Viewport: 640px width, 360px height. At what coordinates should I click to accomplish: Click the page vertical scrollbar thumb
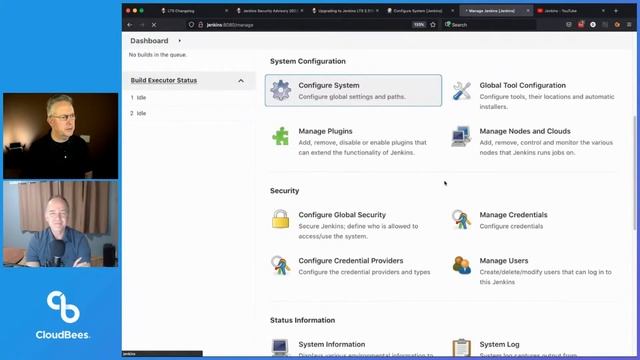634,172
